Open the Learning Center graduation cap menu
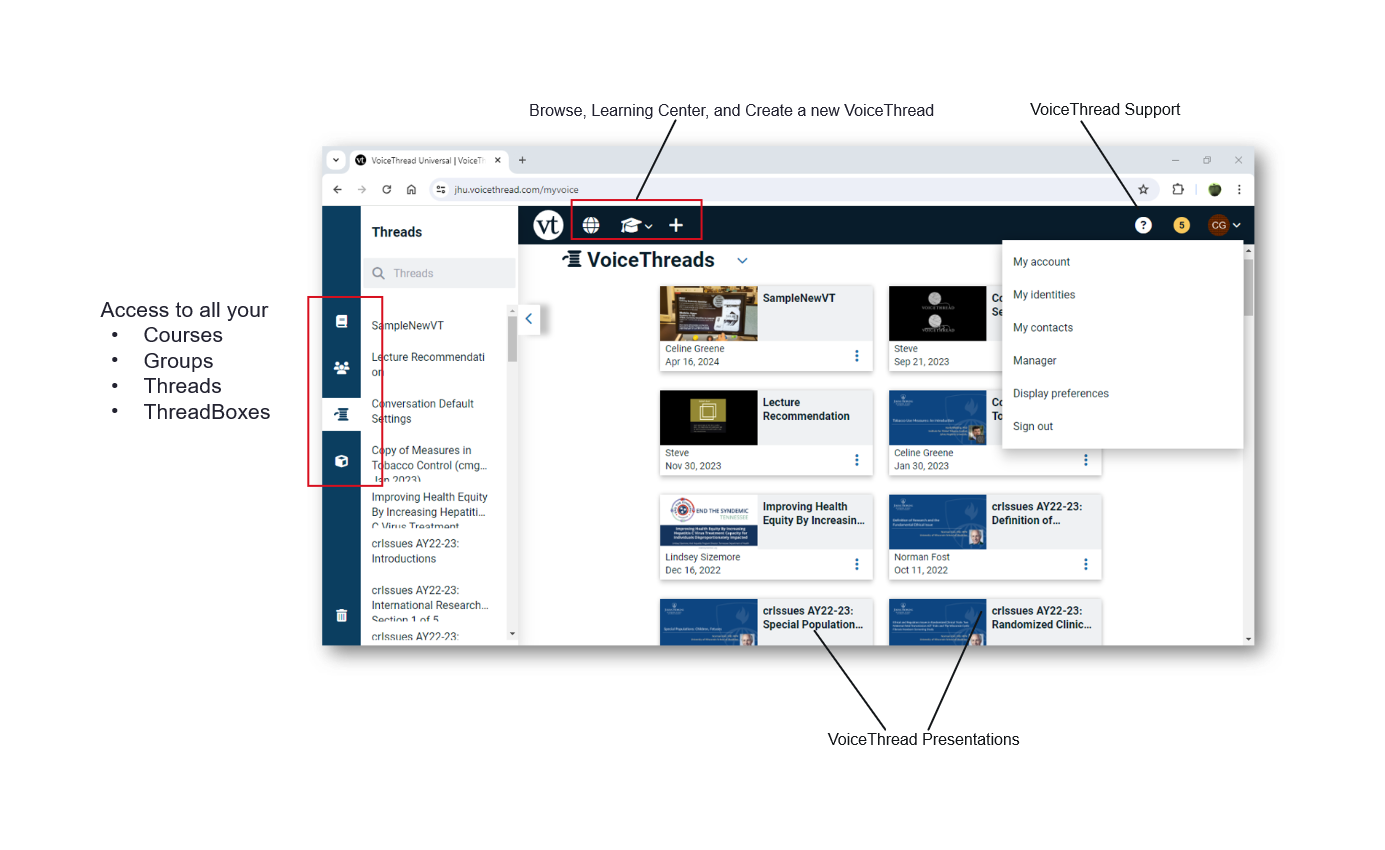 click(636, 226)
